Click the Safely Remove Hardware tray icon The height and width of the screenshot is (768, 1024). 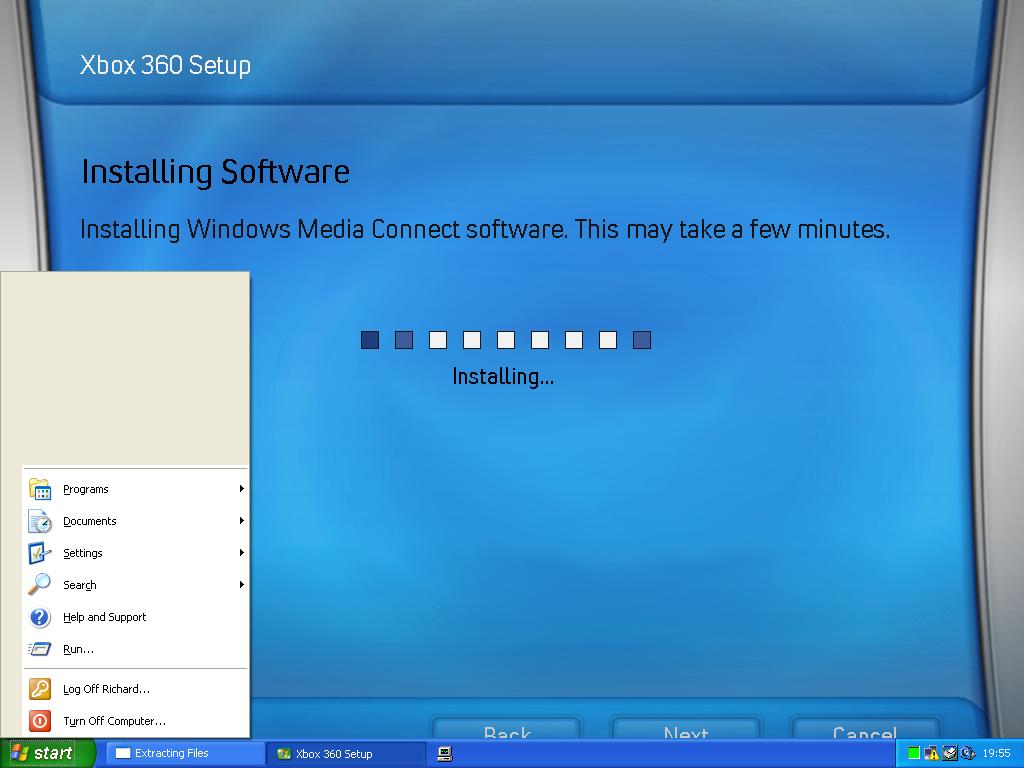click(x=950, y=754)
